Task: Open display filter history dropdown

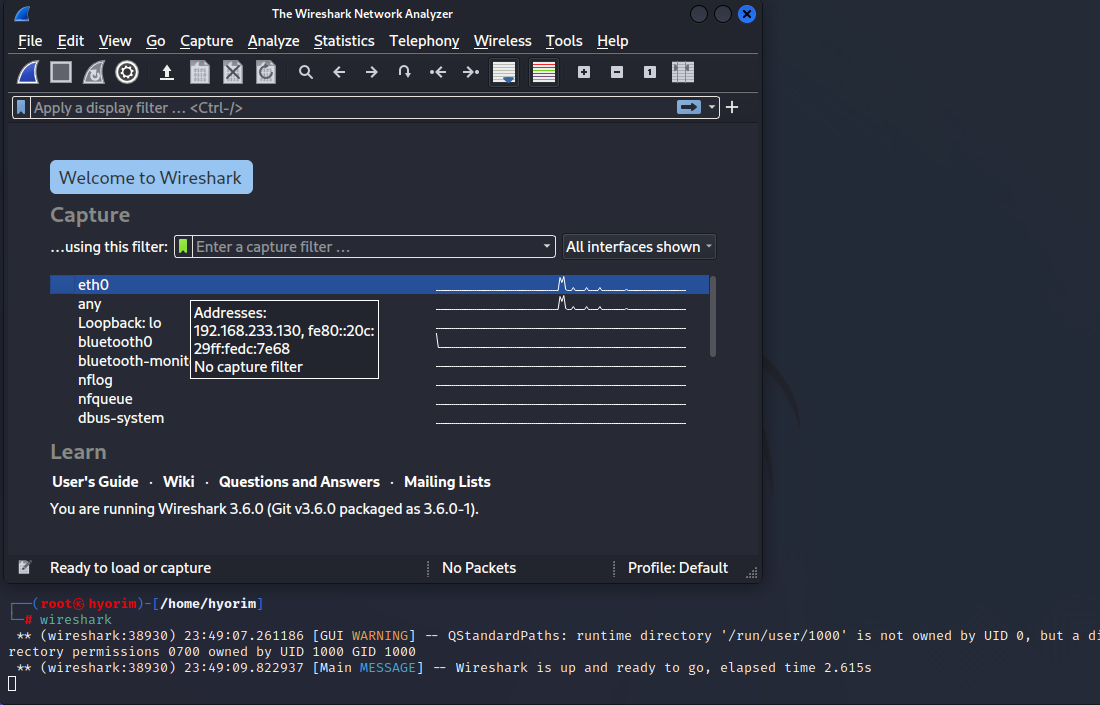Action: click(711, 107)
